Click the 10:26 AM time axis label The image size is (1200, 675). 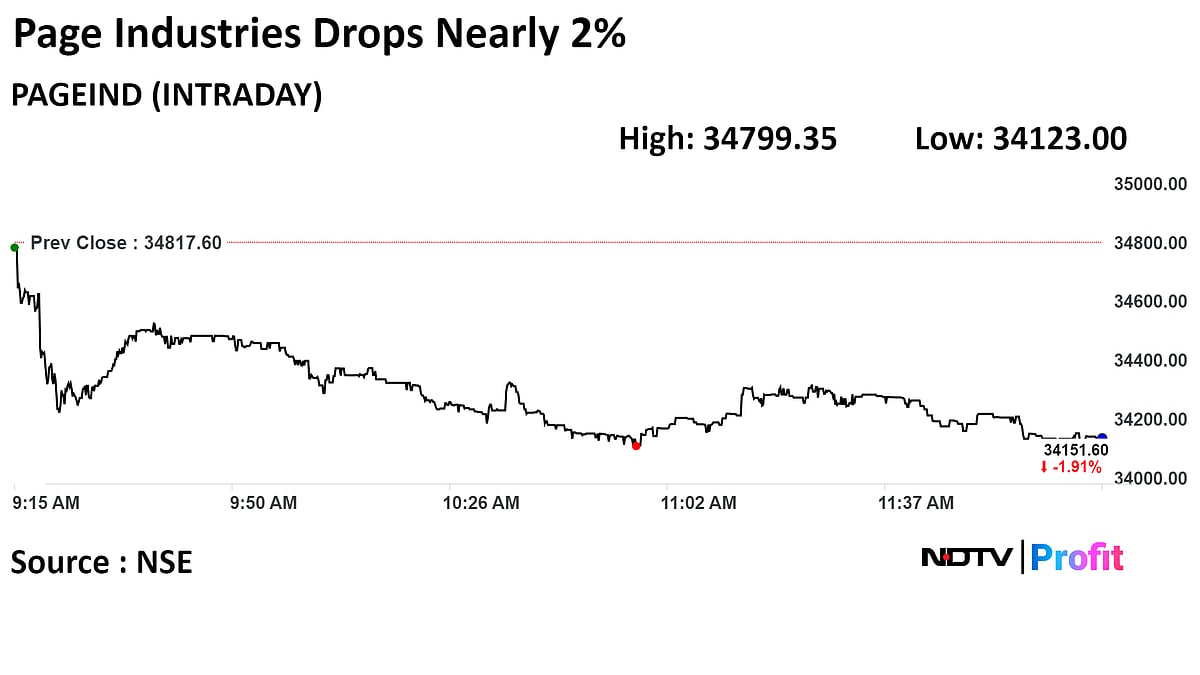[x=482, y=503]
